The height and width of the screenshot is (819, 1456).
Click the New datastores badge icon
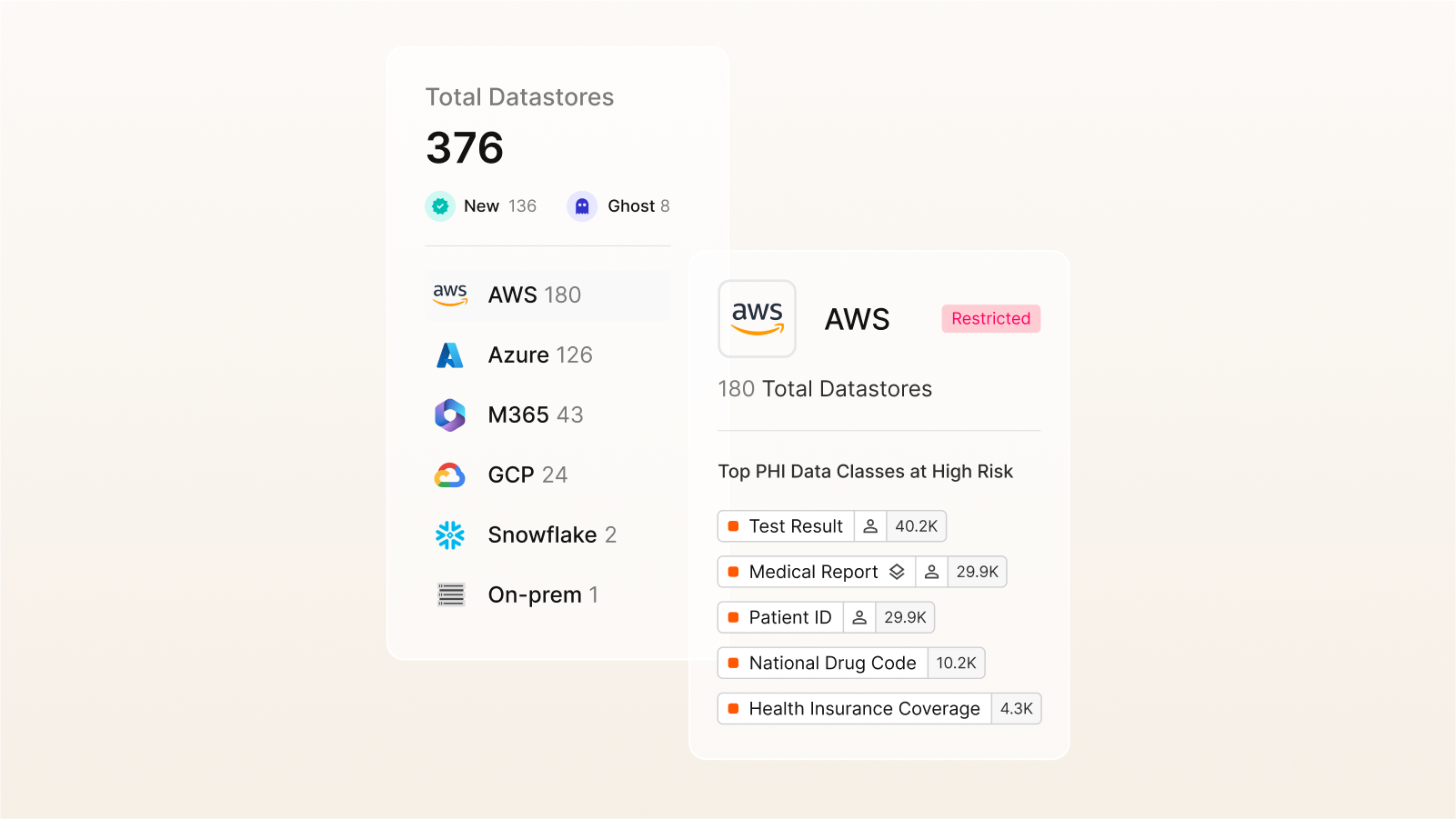tap(440, 206)
